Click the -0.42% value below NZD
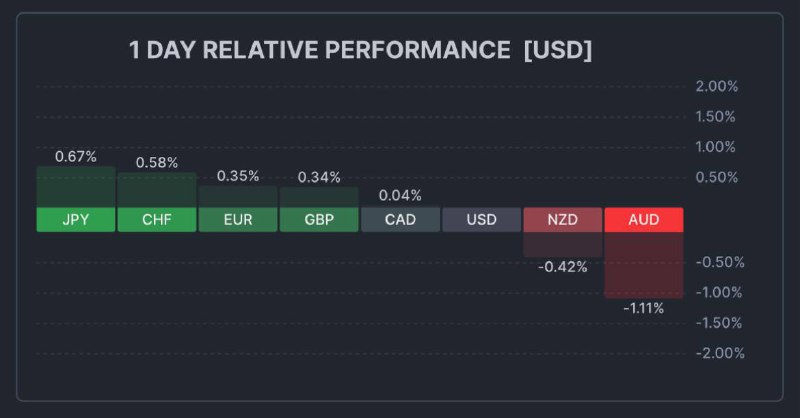The height and width of the screenshot is (418, 800). pyautogui.click(x=562, y=267)
